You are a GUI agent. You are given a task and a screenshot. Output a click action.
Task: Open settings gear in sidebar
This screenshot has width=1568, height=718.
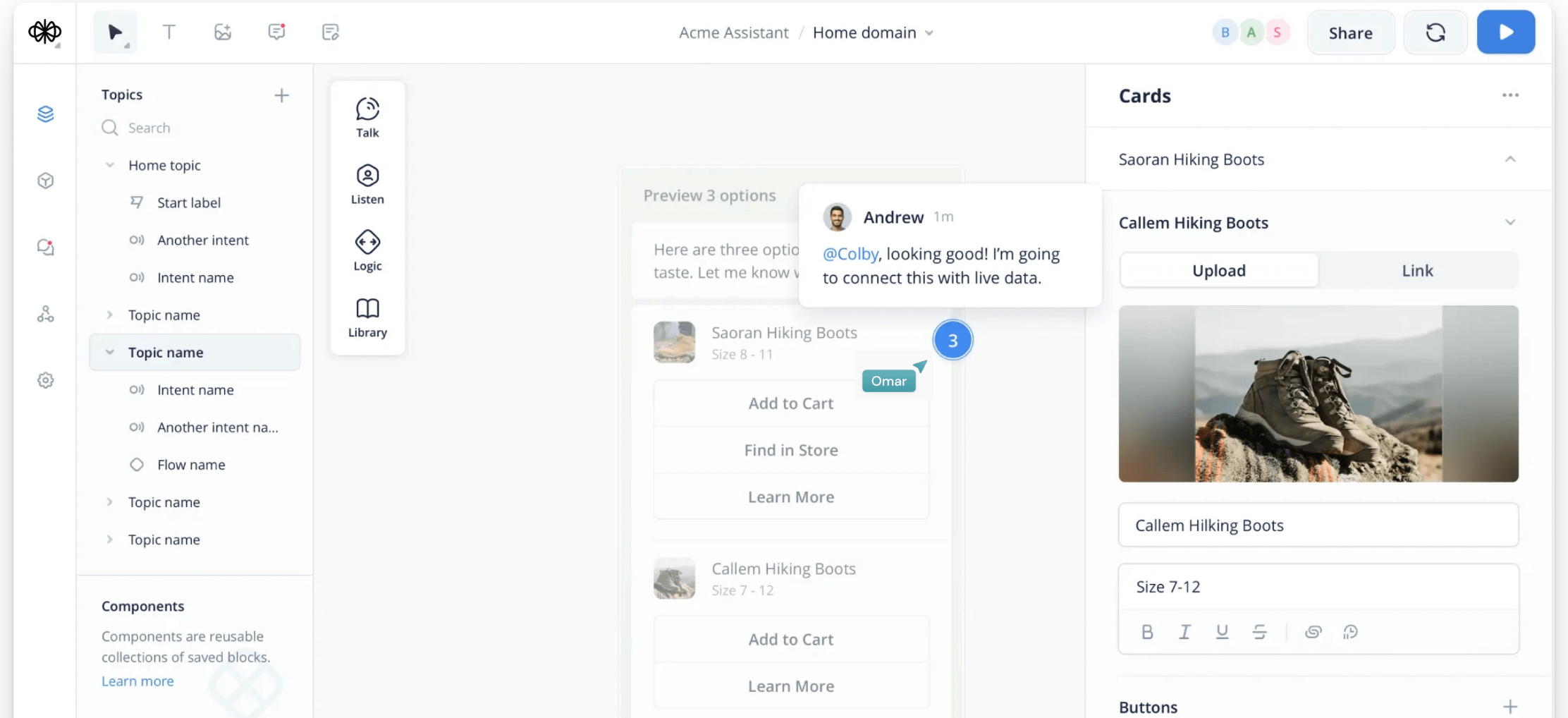tap(46, 380)
